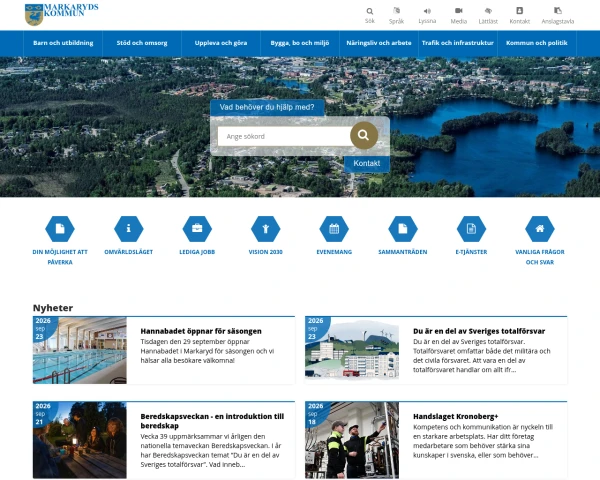Viewport: 600px width, 480px height.
Task: Click the SAMMANTRÄDEN text label
Action: [403, 252]
